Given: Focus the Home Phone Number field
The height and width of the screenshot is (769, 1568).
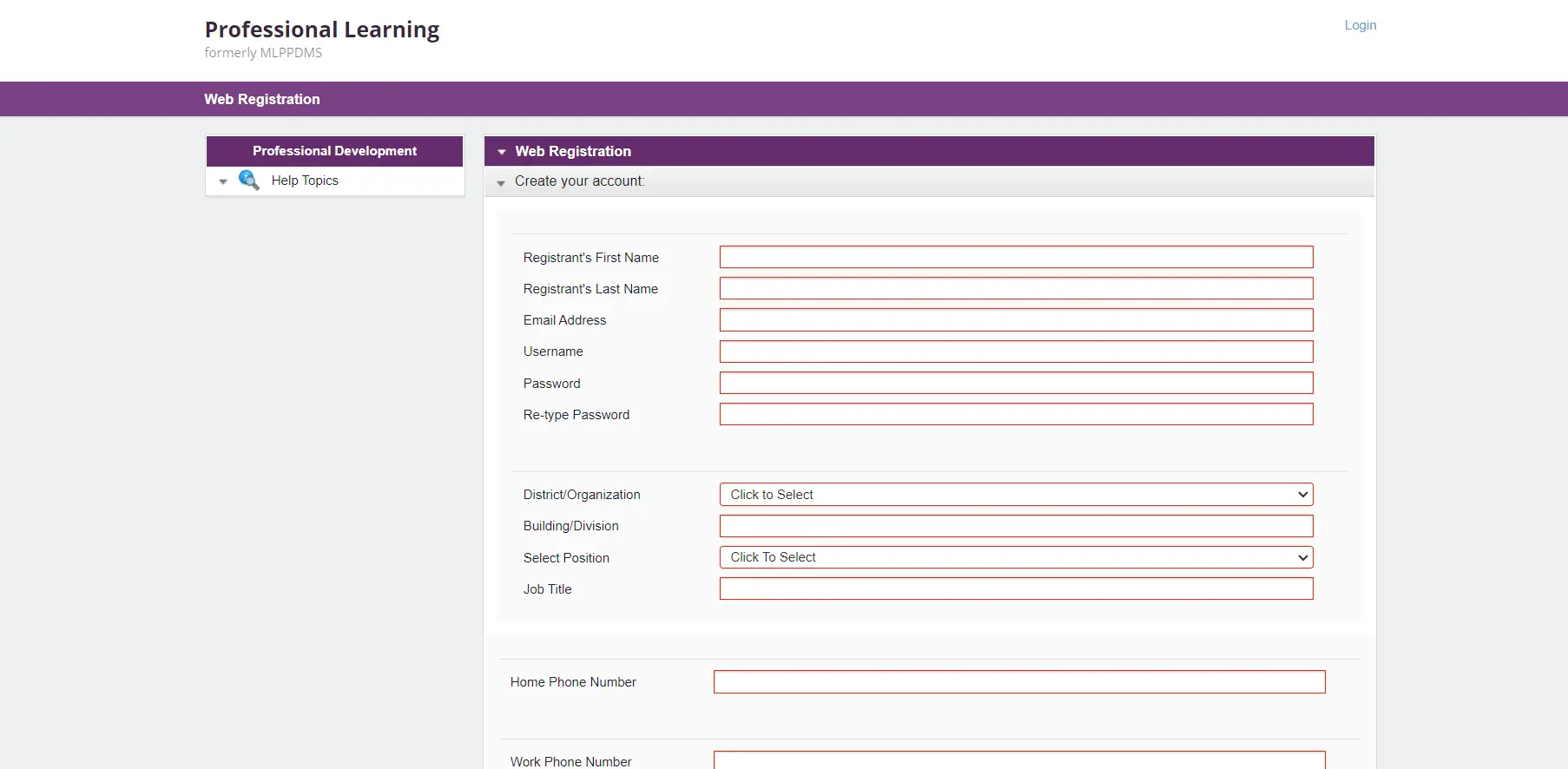Looking at the screenshot, I should 1018,682.
